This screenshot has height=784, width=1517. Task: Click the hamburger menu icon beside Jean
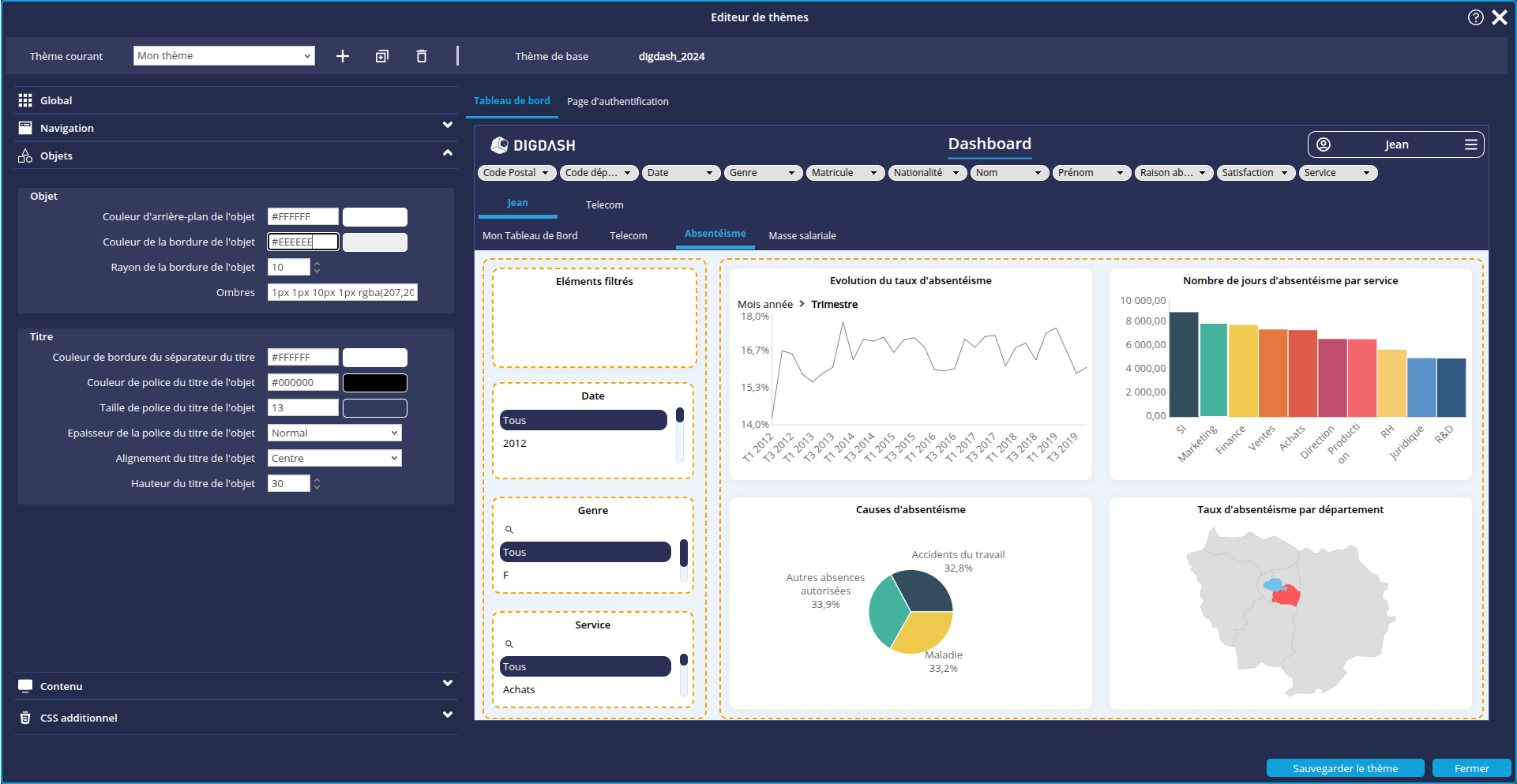pyautogui.click(x=1470, y=144)
